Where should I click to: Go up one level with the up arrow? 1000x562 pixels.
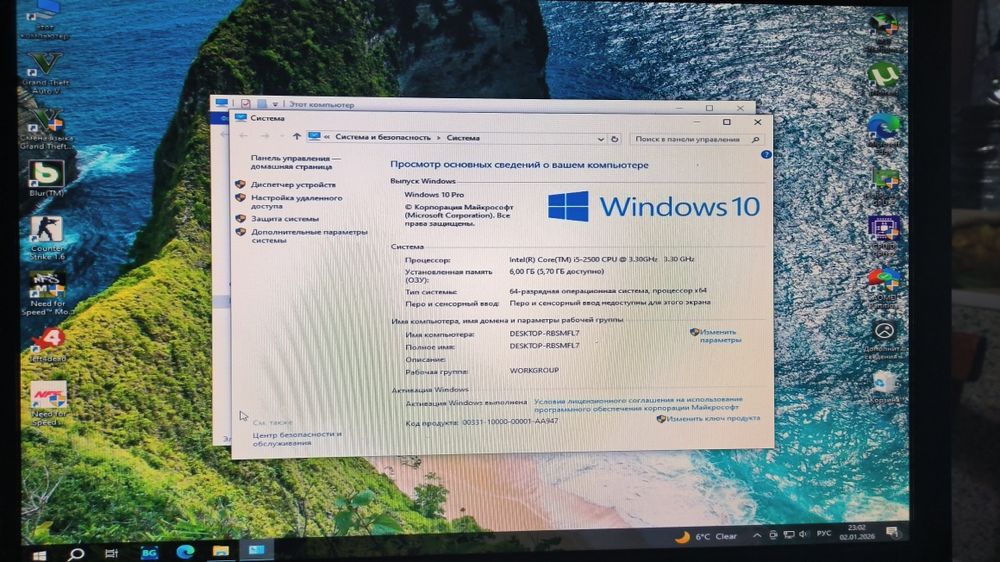(297, 137)
